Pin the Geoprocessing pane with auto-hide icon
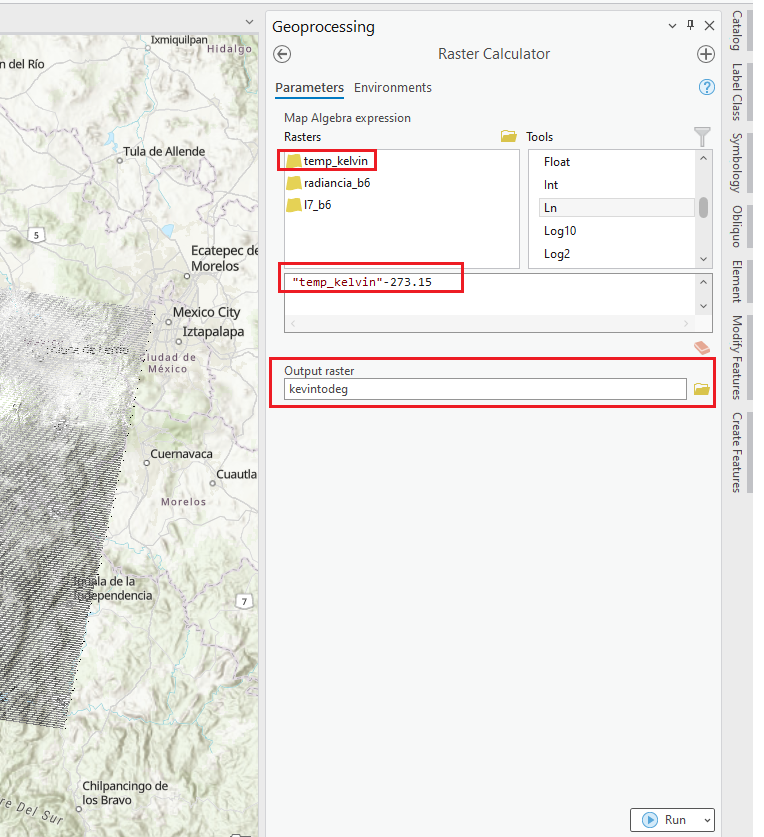The height and width of the screenshot is (837, 764). (x=690, y=26)
